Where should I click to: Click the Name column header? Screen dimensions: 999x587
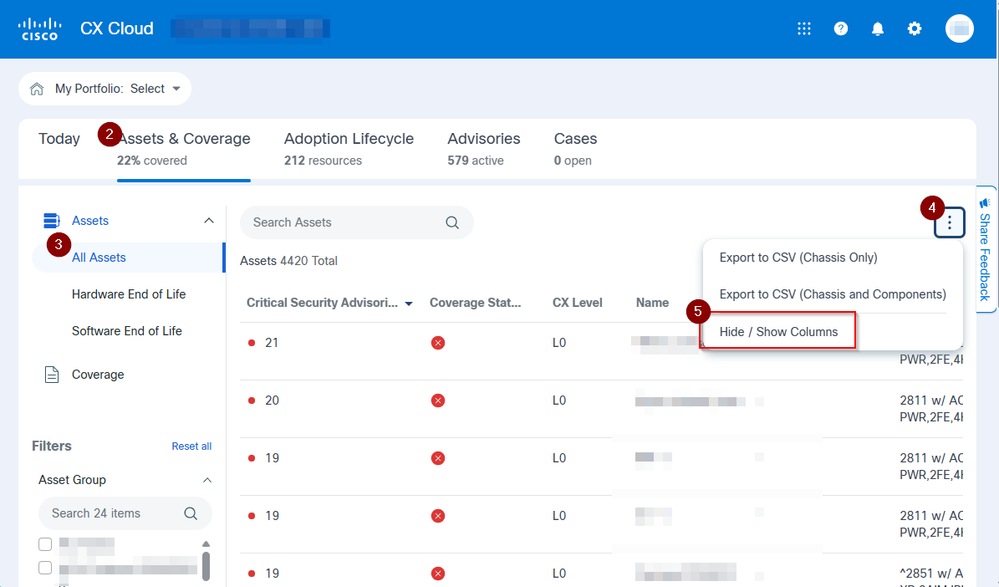pyautogui.click(x=652, y=303)
